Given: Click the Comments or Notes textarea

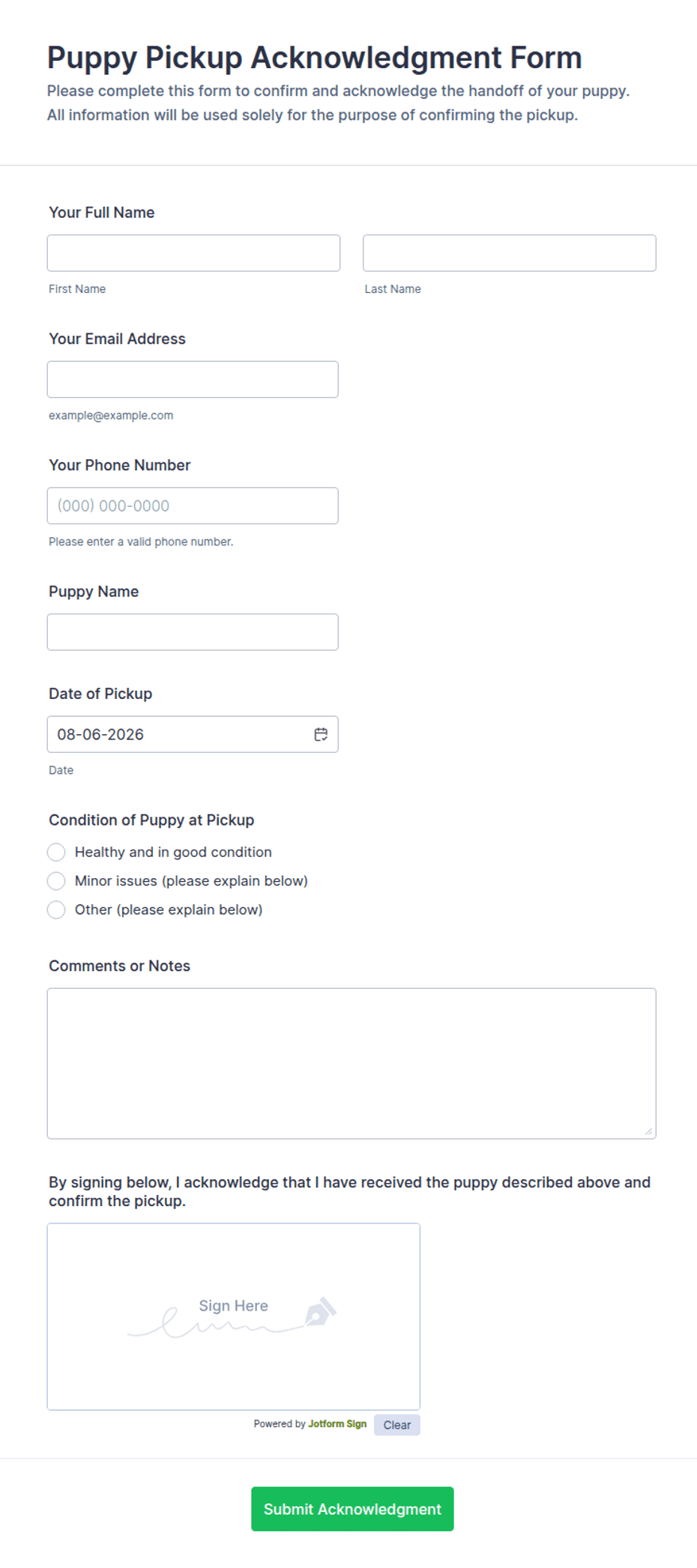Looking at the screenshot, I should point(351,1063).
